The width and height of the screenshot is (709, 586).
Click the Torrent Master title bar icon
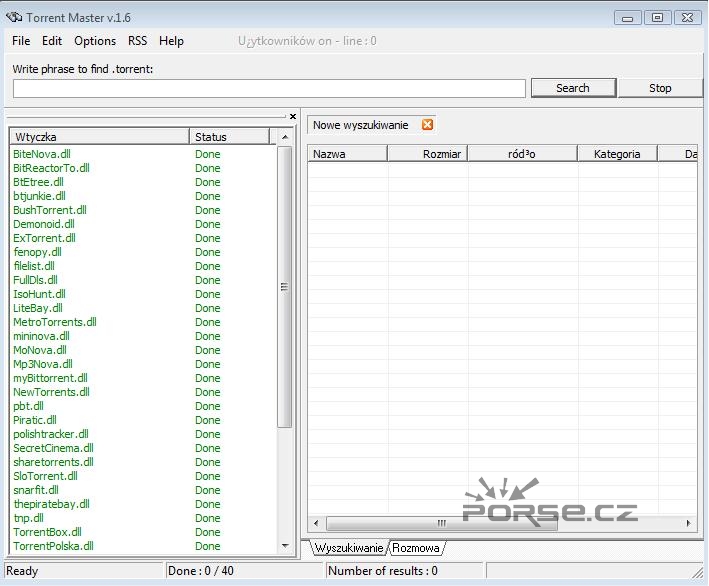(14, 17)
